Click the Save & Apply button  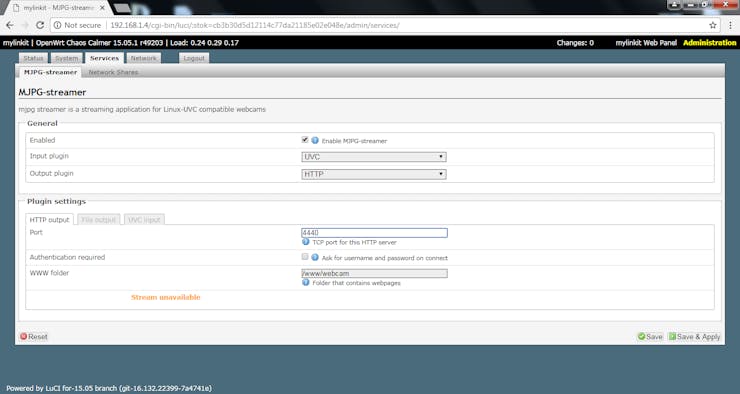point(694,336)
